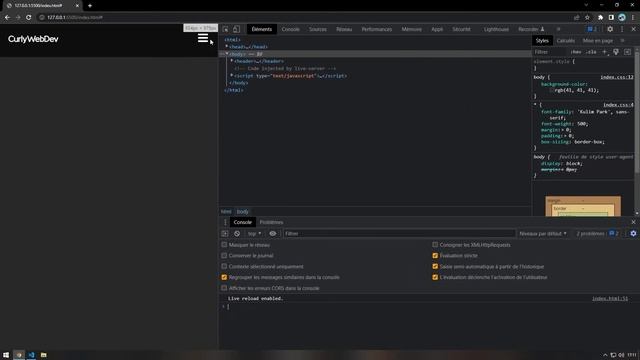The width and height of the screenshot is (640, 360).
Task: Enable Consigner les XMLHttpRequests checkbox
Action: [x=435, y=244]
